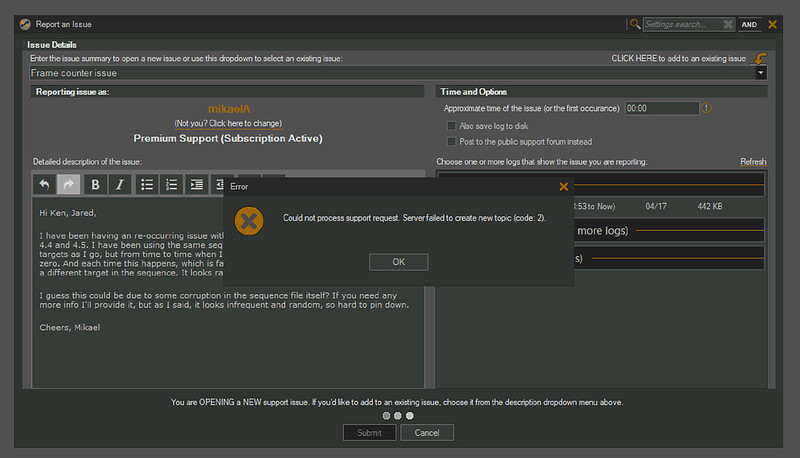The width and height of the screenshot is (800, 458).
Task: Toggle italic formatting in the description editor
Action: (120, 184)
